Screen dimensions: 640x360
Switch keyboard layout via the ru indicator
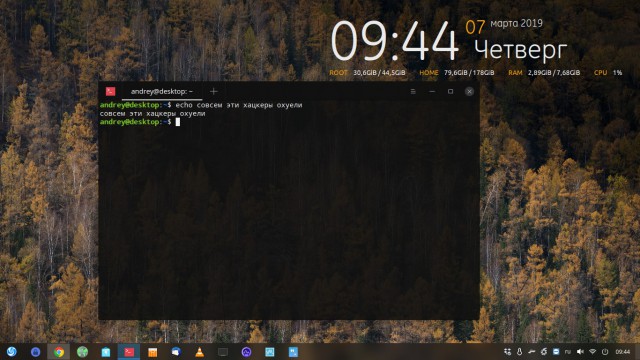coord(568,351)
